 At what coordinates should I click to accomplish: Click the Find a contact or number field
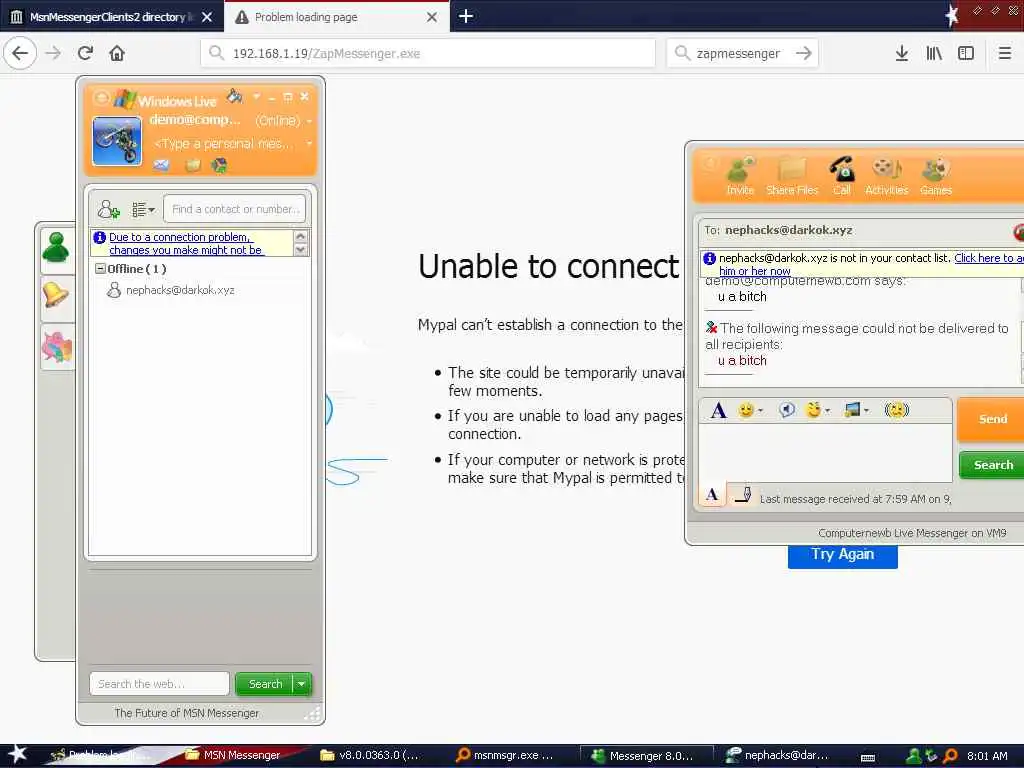(x=234, y=209)
